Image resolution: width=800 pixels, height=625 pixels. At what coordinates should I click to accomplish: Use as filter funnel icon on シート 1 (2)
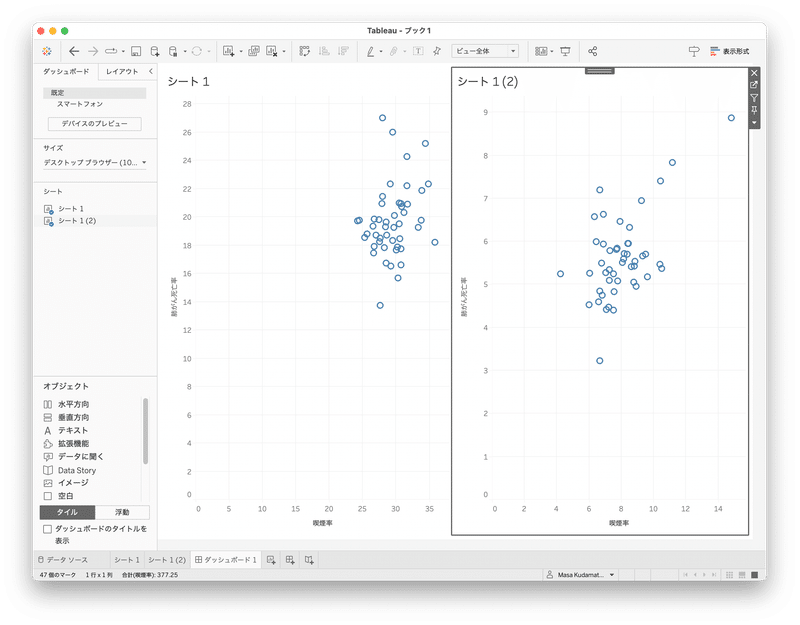pos(754,97)
